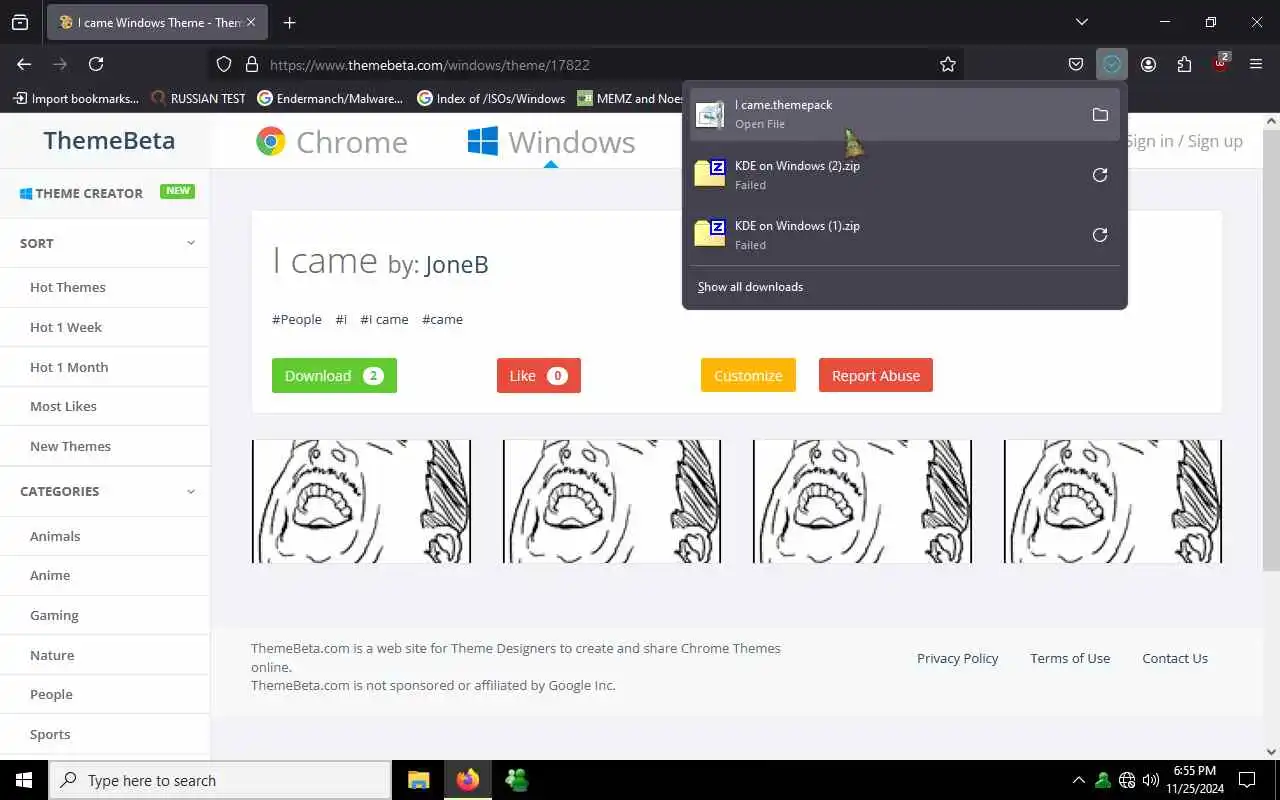
Task: Open Endermanch/Malware bookmark
Action: pos(330,98)
